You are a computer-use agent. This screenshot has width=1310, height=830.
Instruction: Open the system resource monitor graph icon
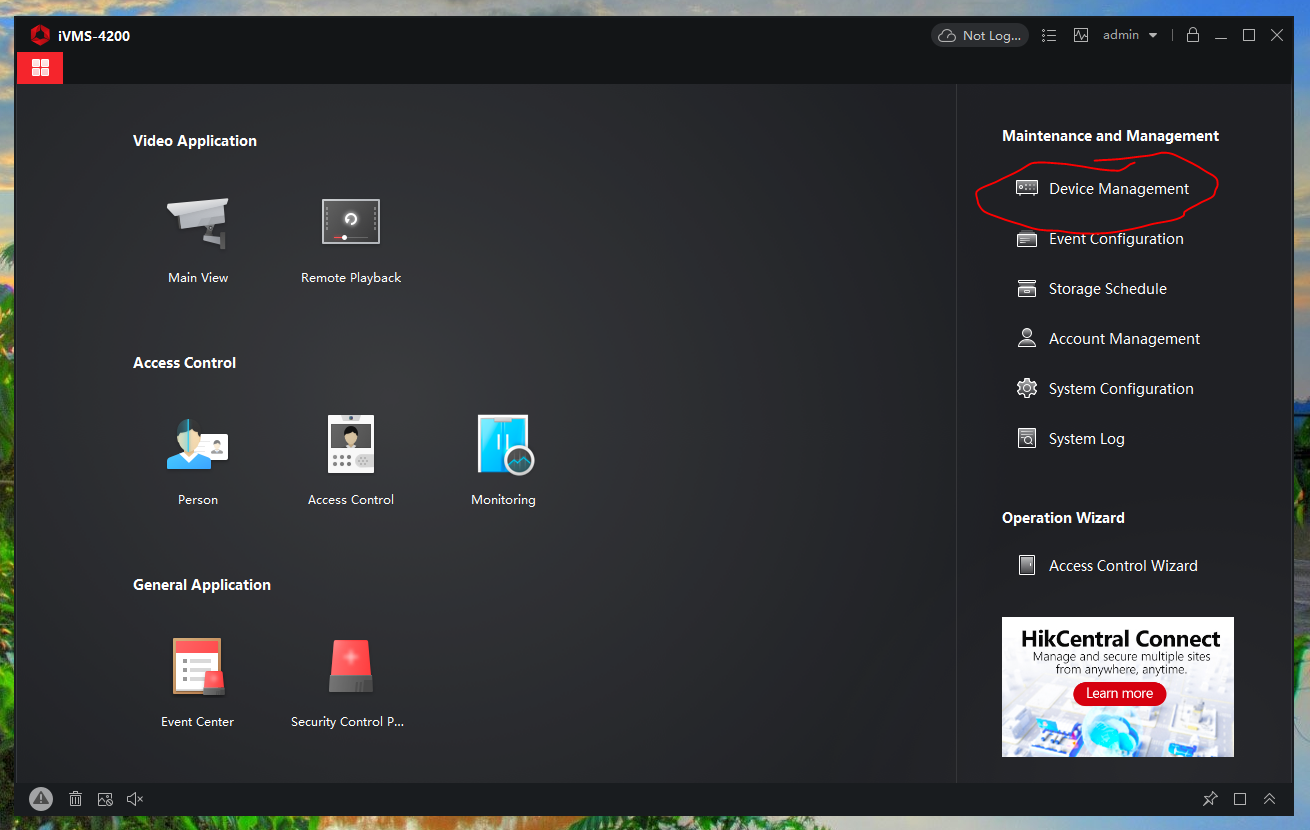pos(1081,35)
